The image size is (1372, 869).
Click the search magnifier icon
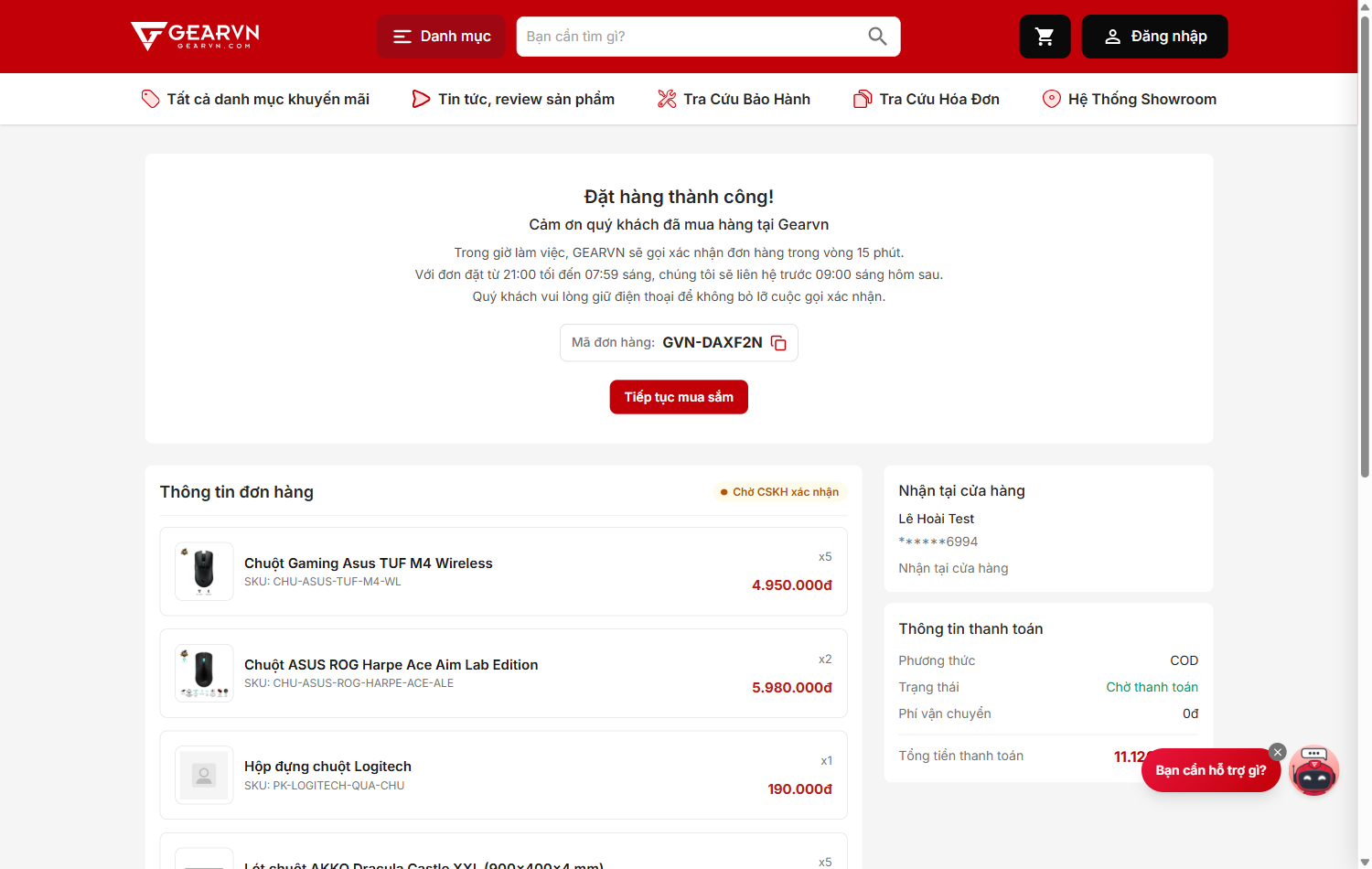[x=877, y=37]
